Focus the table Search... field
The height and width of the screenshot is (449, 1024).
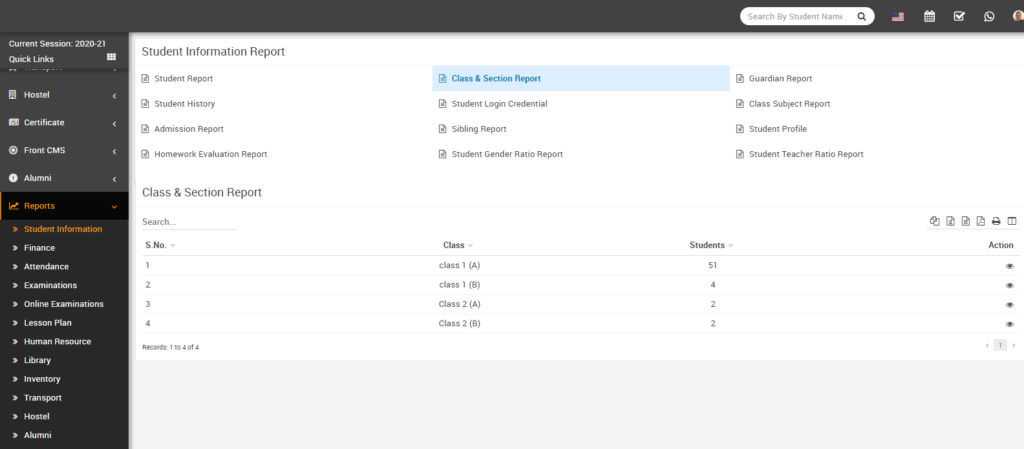(x=189, y=222)
